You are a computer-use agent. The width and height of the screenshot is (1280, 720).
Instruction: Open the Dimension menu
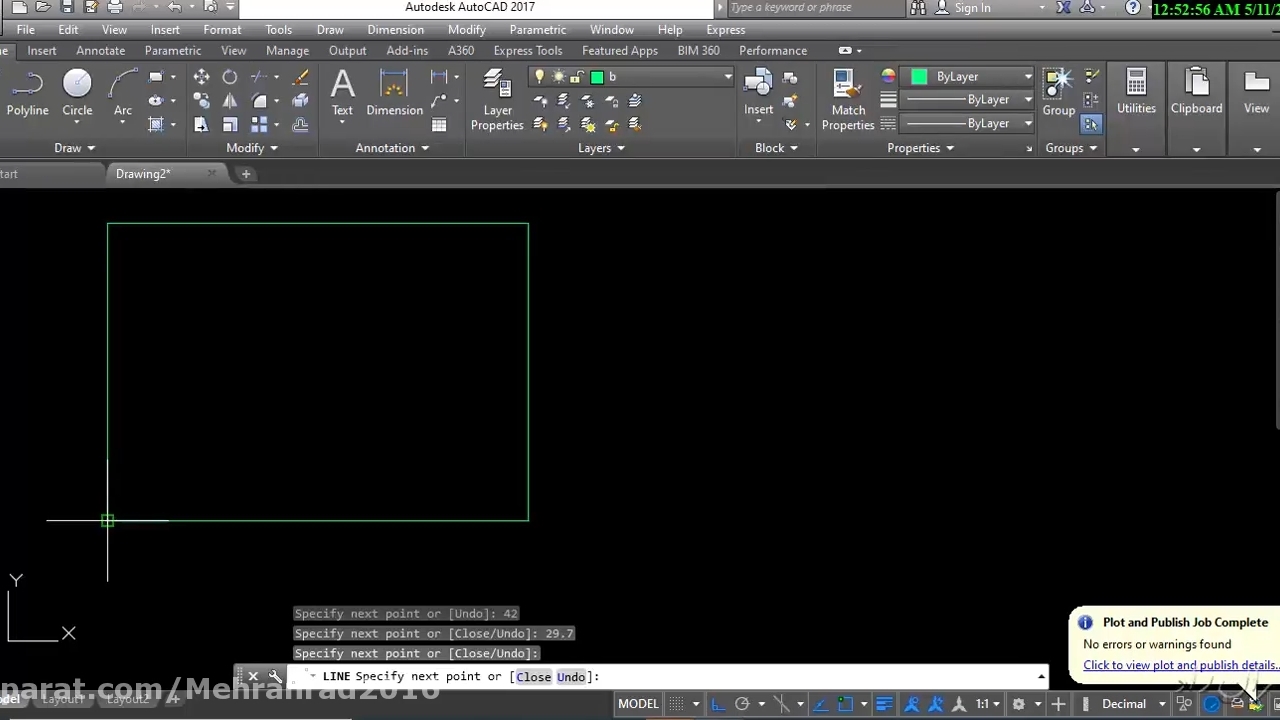(395, 29)
